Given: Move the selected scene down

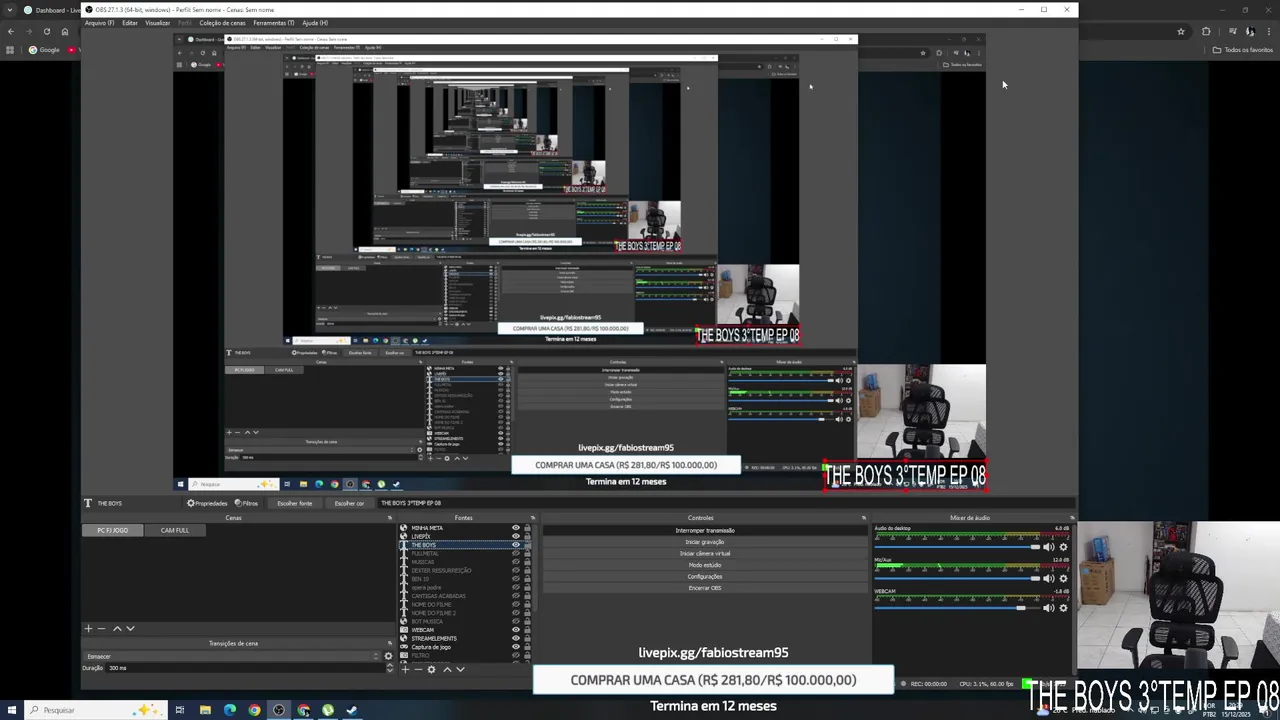Looking at the screenshot, I should (x=130, y=628).
